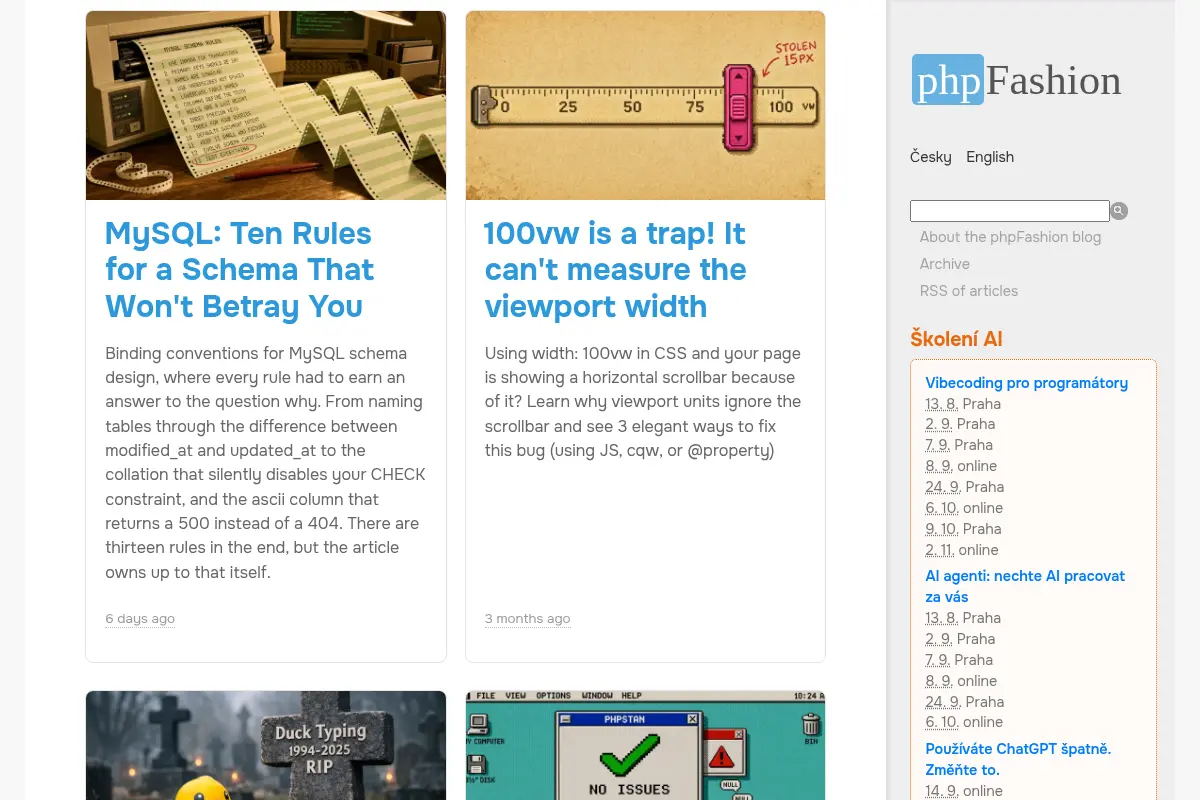1200x800 pixels.
Task: Select '7. 9. Praha' under AI agenti
Action: 959,660
